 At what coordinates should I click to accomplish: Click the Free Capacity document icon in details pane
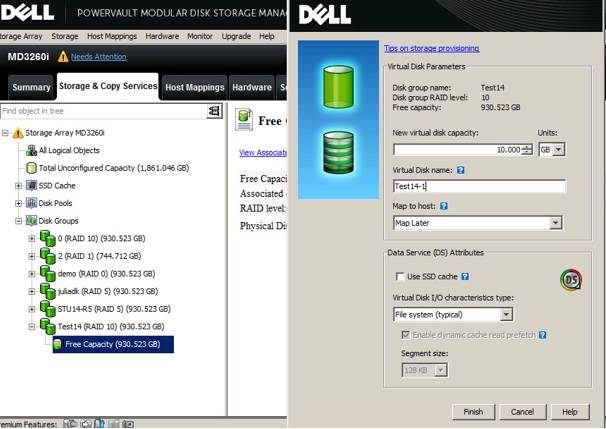(244, 120)
